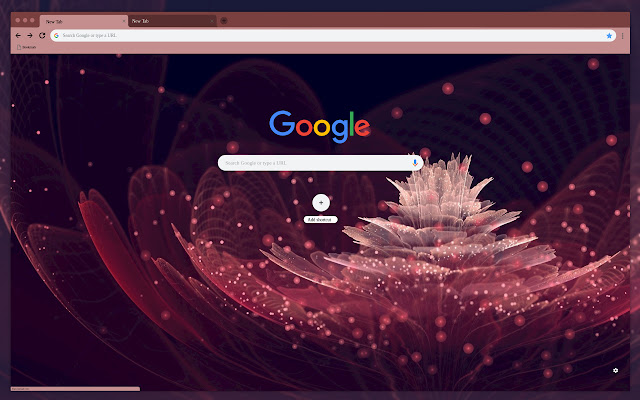Open Customize page via the gear icon
This screenshot has height=400, width=640.
(x=616, y=370)
